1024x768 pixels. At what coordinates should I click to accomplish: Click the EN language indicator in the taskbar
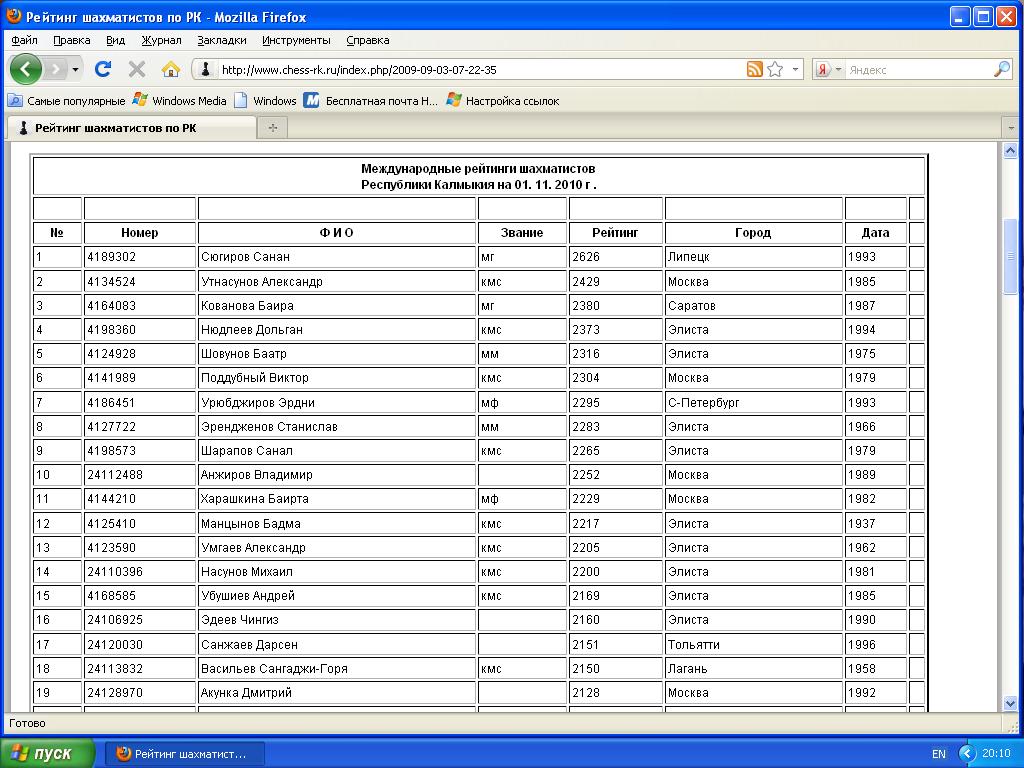pyautogui.click(x=938, y=753)
